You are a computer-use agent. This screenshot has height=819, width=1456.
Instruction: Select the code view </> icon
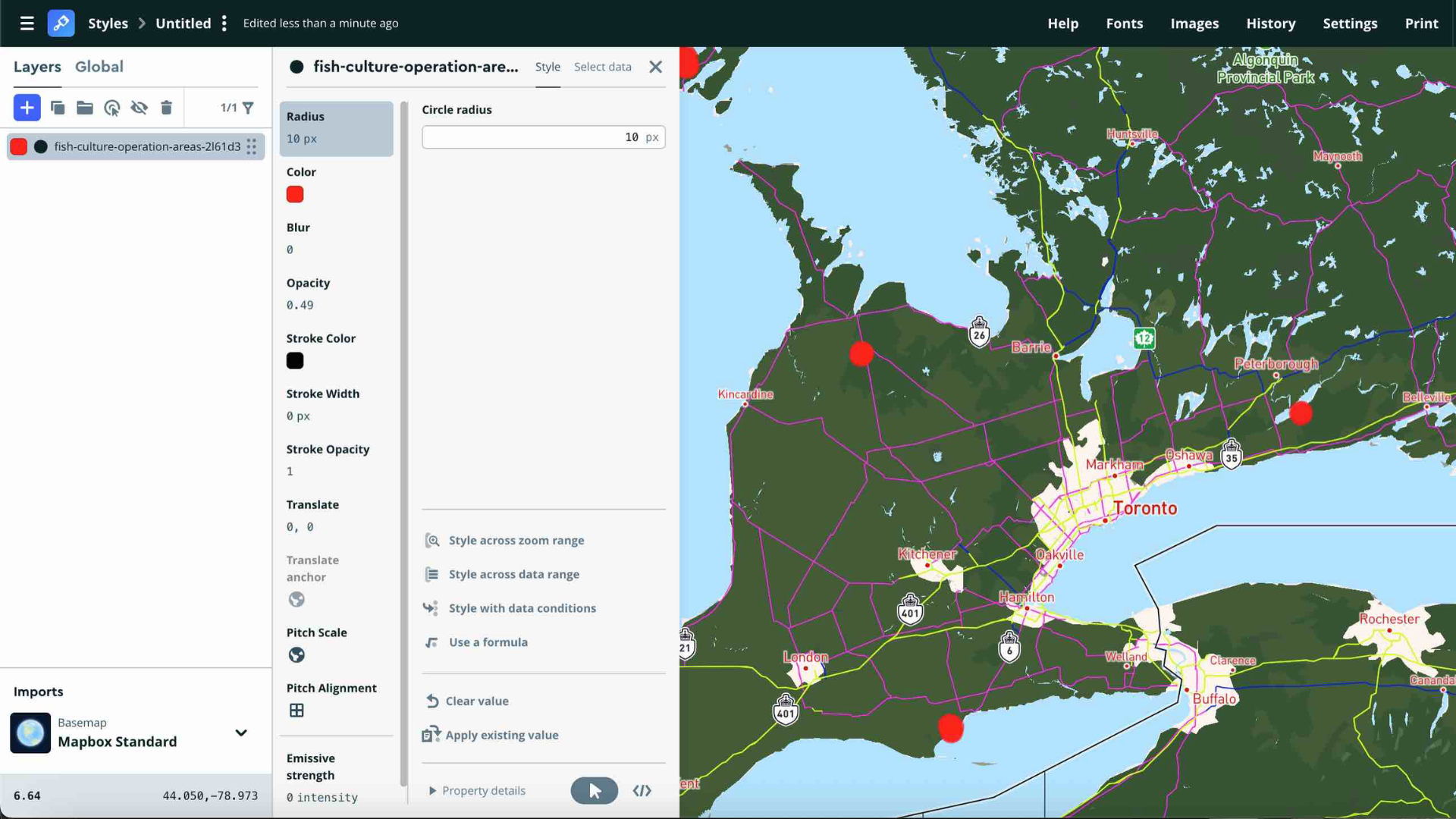[642, 790]
